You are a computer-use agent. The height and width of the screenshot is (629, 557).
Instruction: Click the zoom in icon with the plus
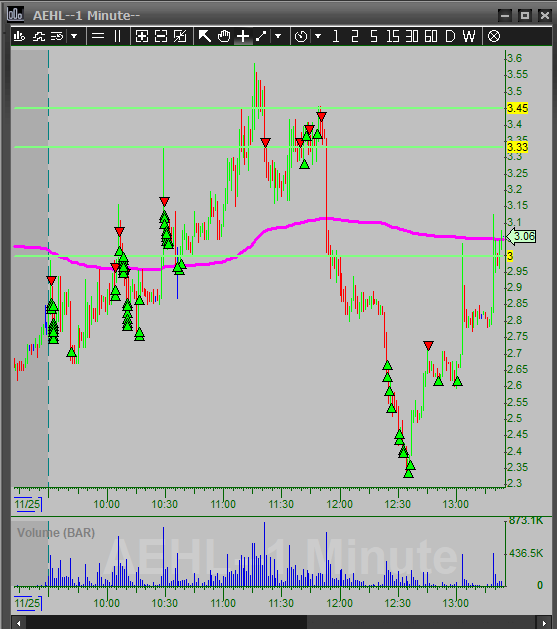(x=142, y=37)
